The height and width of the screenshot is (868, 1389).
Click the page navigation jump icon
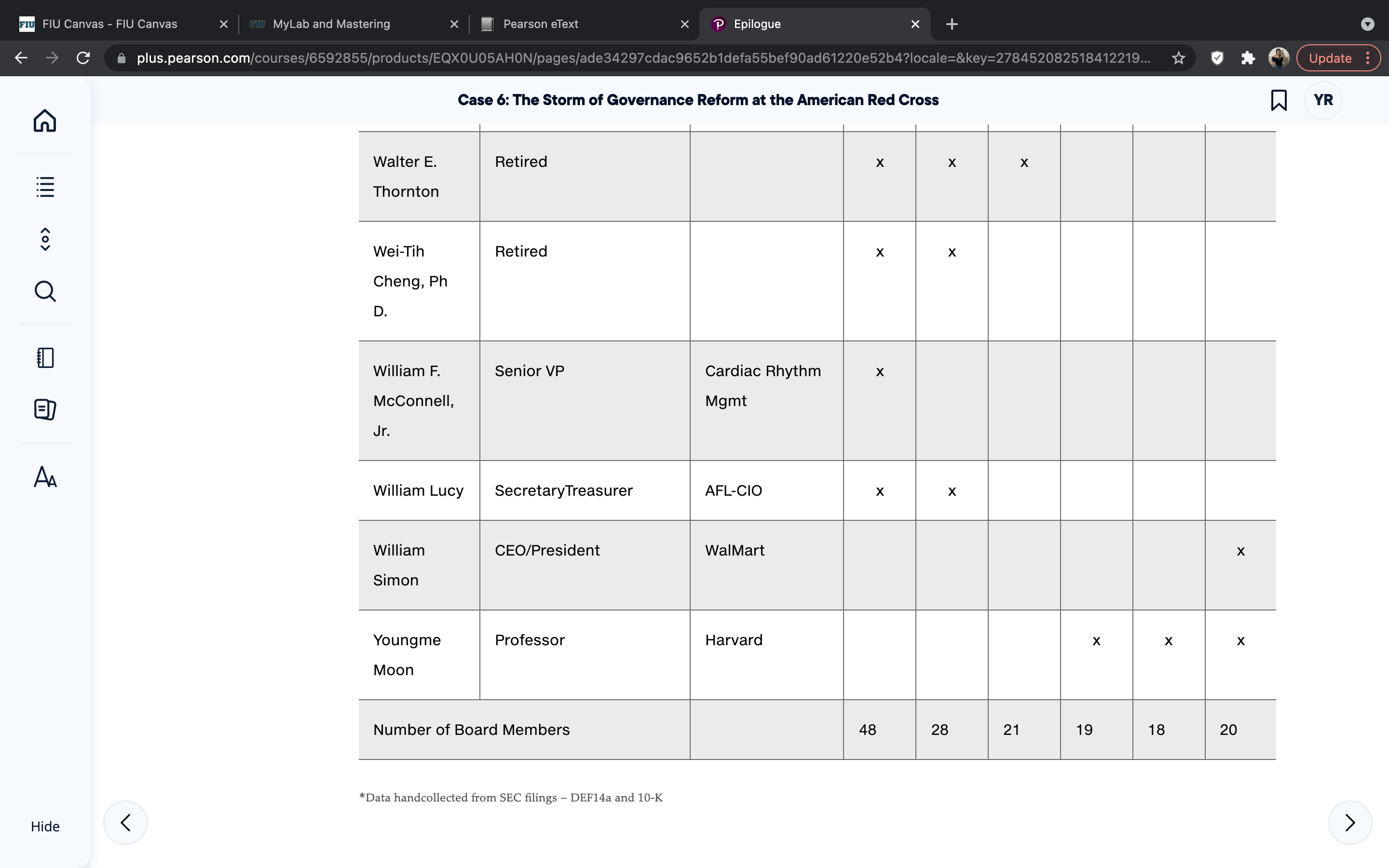coord(45,239)
